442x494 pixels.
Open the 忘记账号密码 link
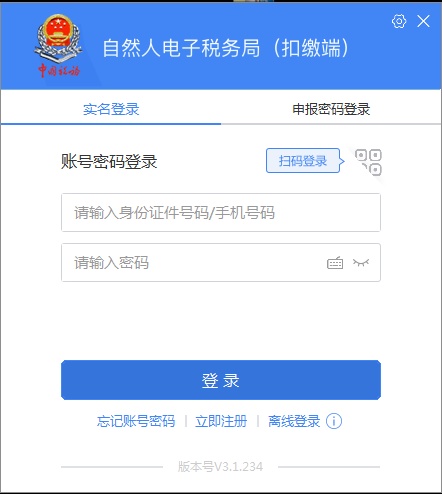[x=136, y=421]
